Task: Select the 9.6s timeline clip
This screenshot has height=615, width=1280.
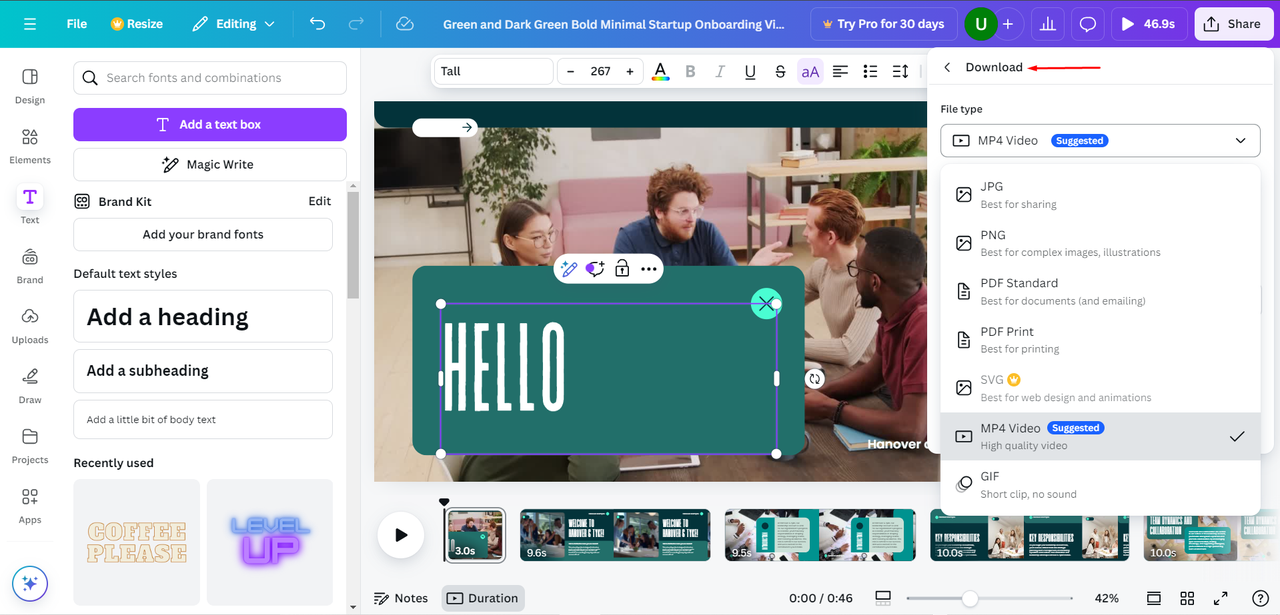Action: (x=615, y=535)
